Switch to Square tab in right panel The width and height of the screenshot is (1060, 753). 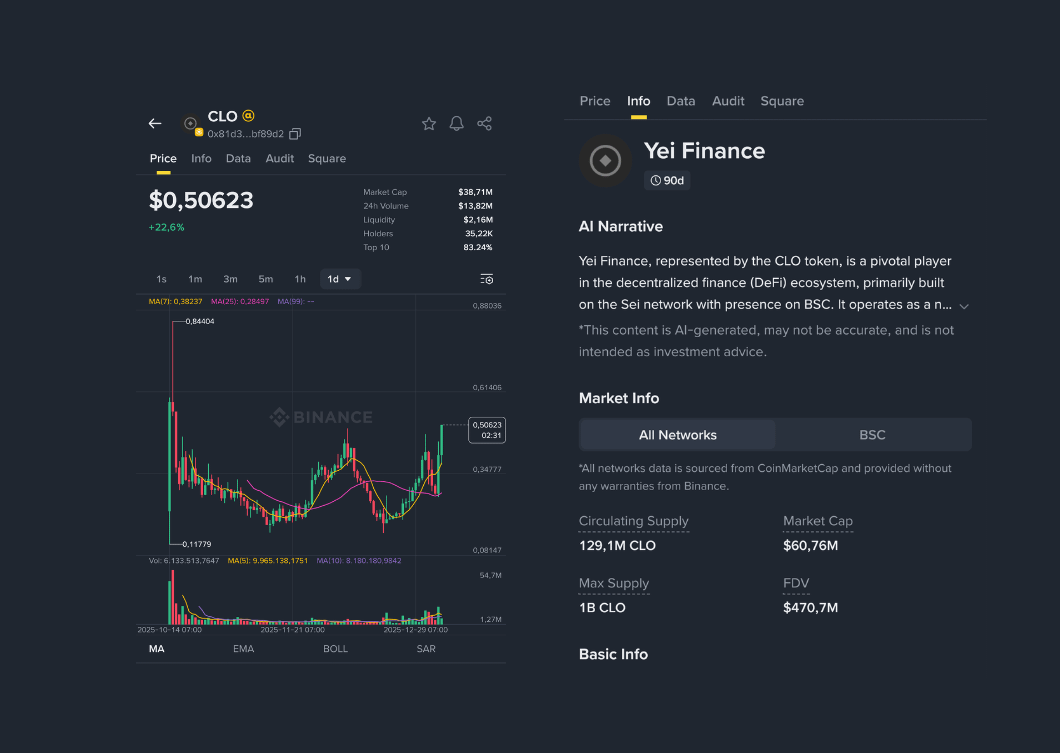[782, 101]
